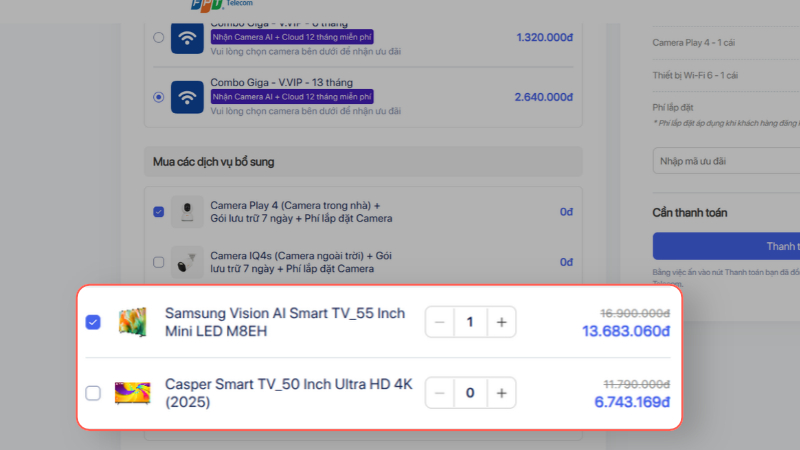Click the Casper TV quantity field showing 0
The image size is (800, 450).
tap(470, 393)
